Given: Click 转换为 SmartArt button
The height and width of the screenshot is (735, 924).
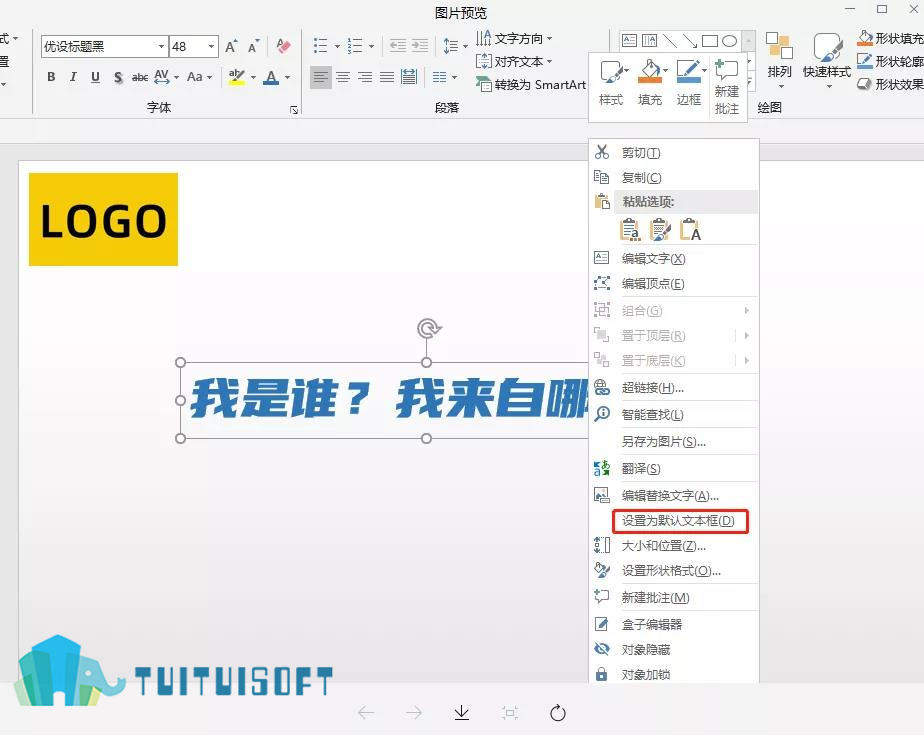Looking at the screenshot, I should pyautogui.click(x=530, y=85).
